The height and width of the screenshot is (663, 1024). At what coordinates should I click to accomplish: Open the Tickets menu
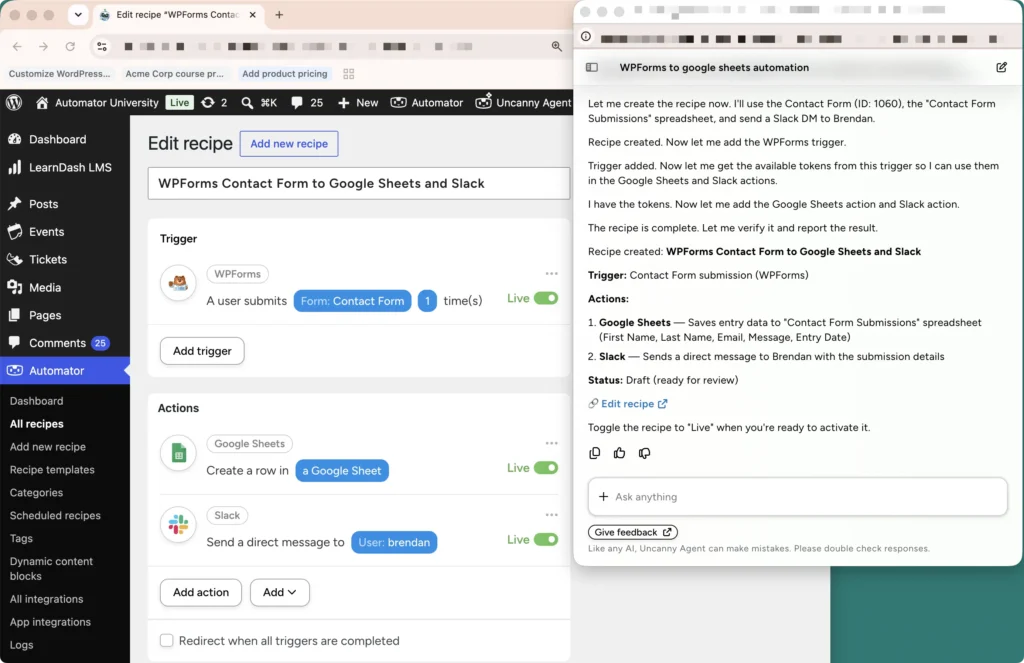(48, 259)
